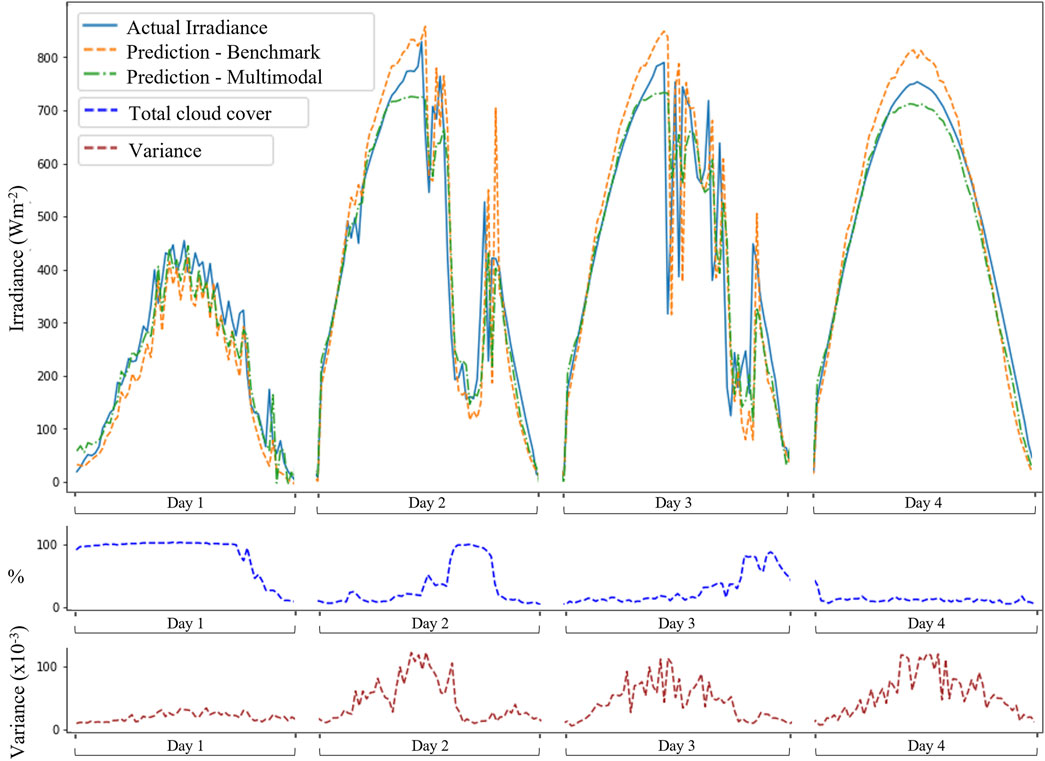Click "Day 1" under the variance chart
This screenshot has width=1045, height=761.
(185, 746)
